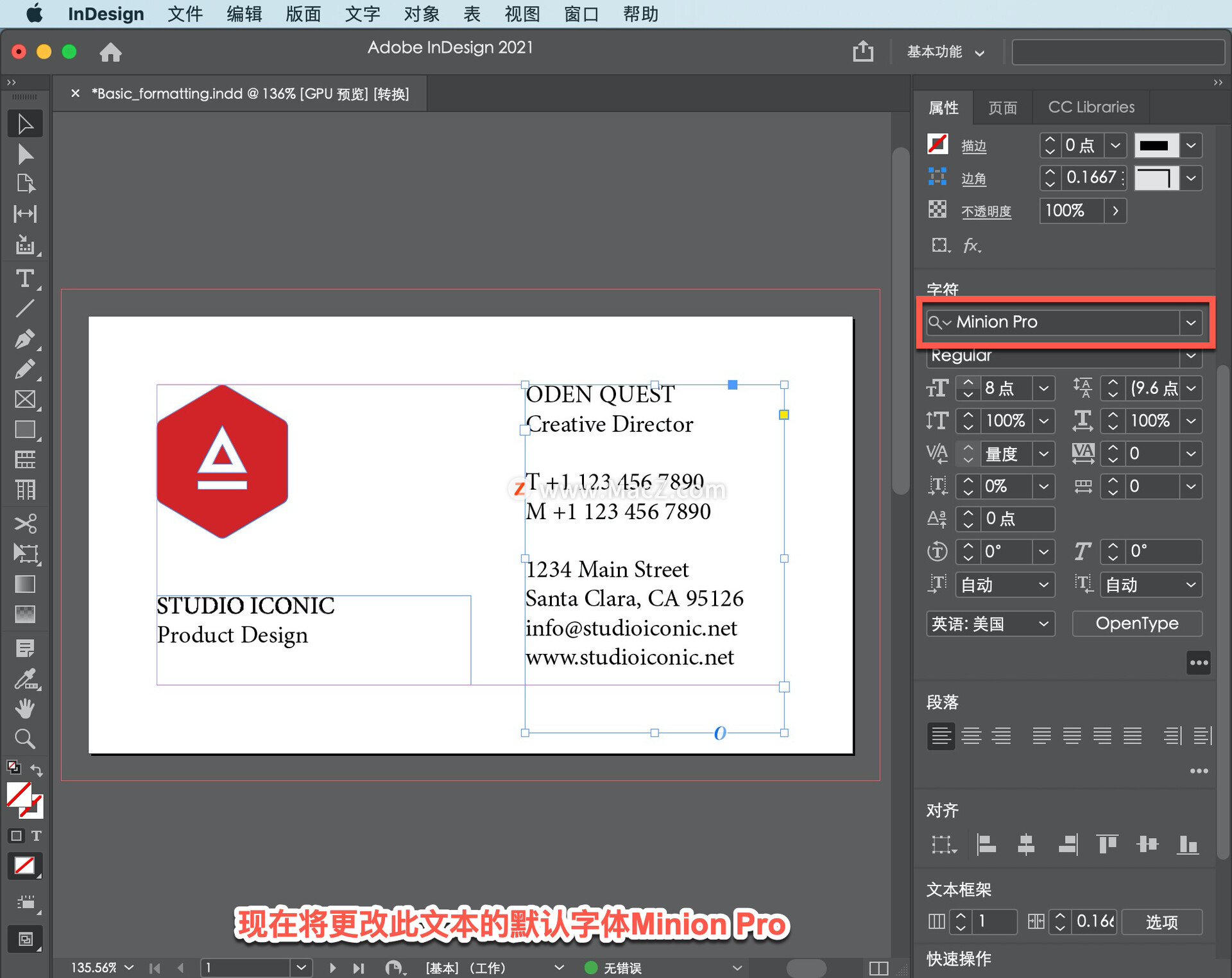Open the 文字 menu
Image resolution: width=1232 pixels, height=978 pixels.
pos(362,13)
